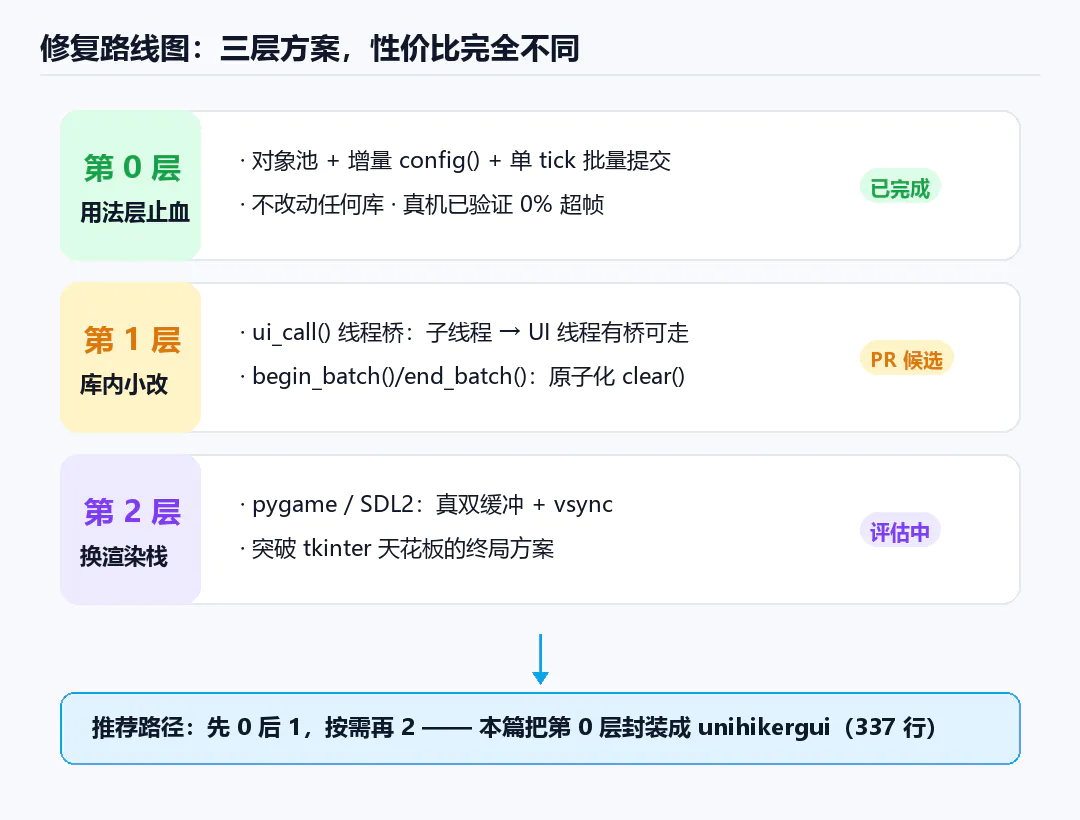Click the 推荐路径 recommendation box
Screen dimensions: 1080x820
pyautogui.click(x=540, y=728)
